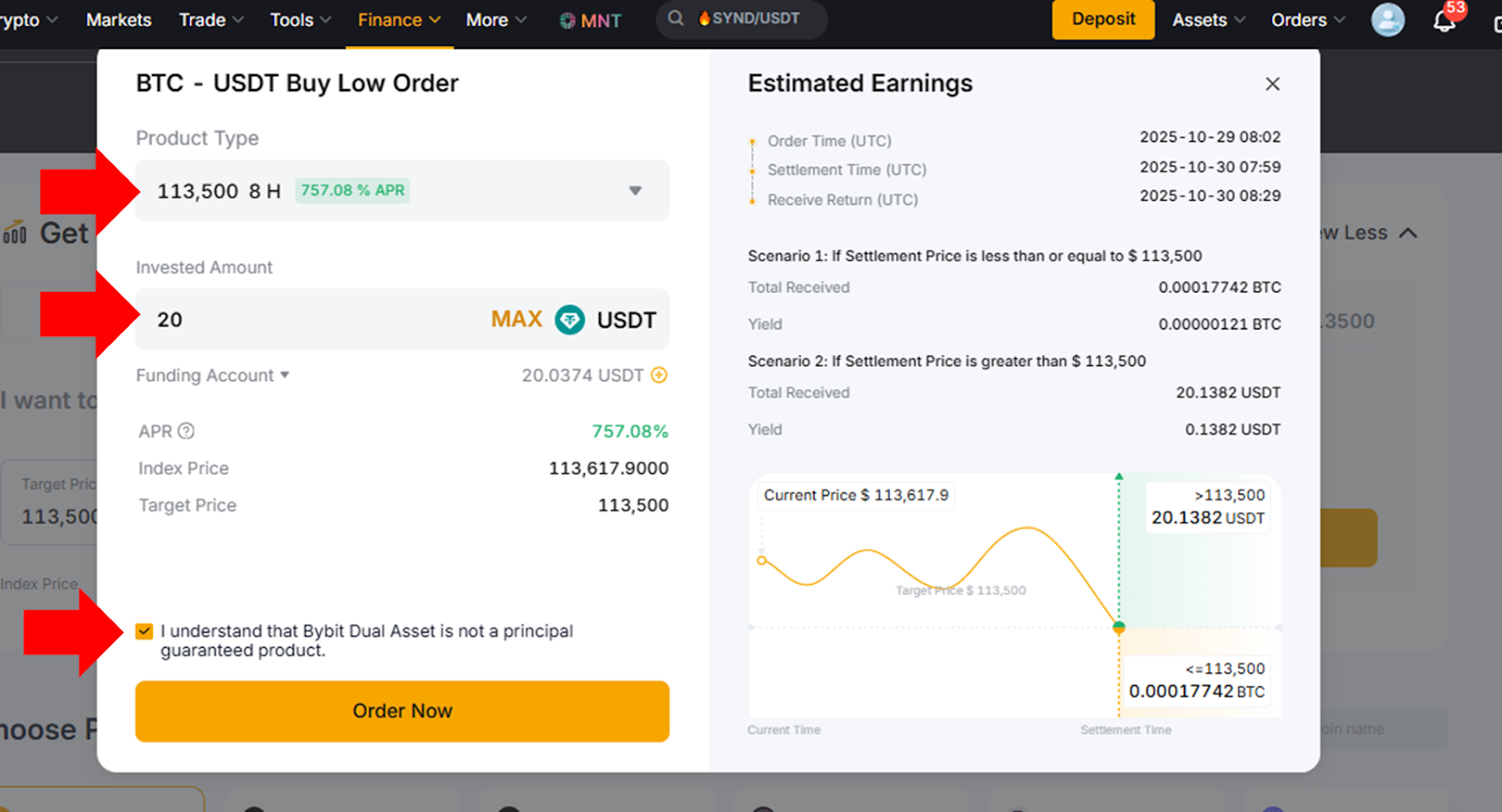
Task: Click the Deposit button
Action: (1103, 20)
